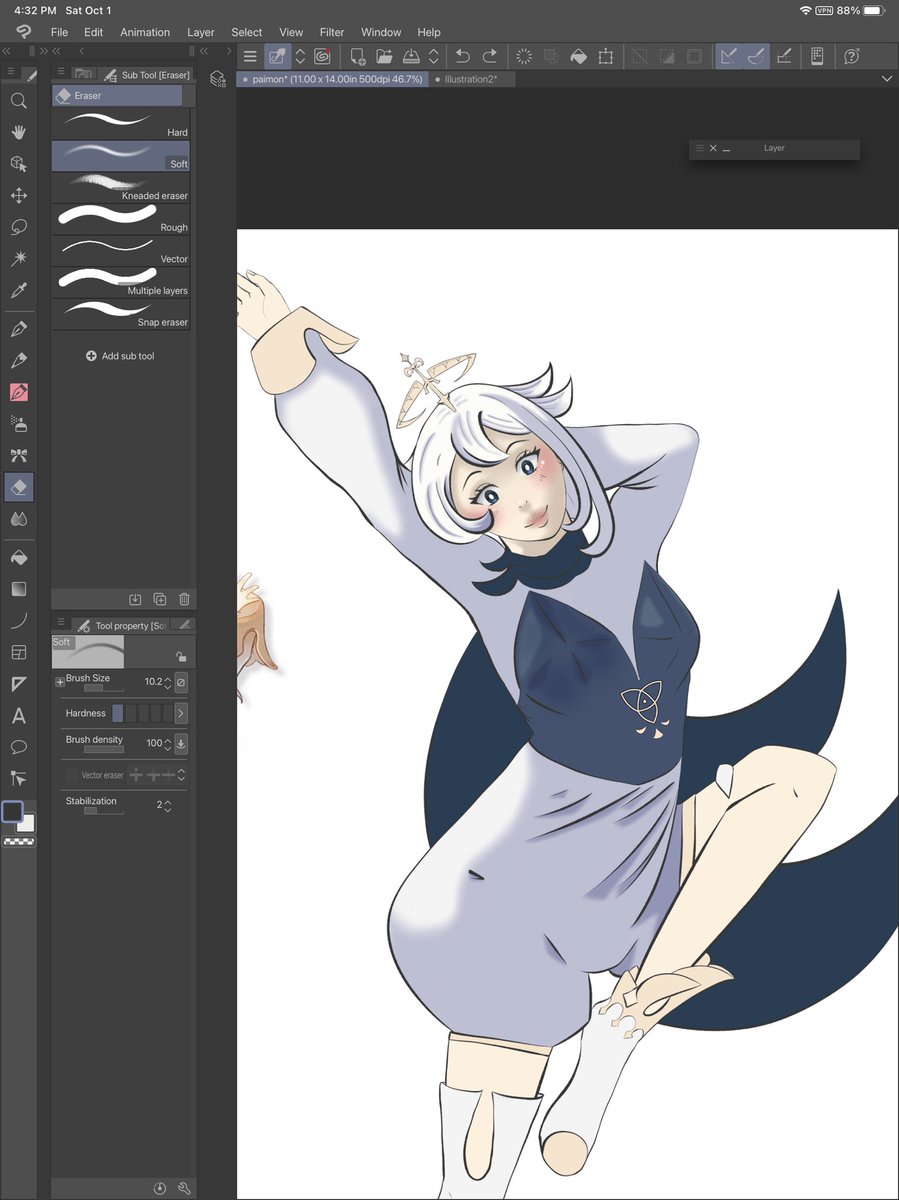This screenshot has height=1200, width=899.
Task: Open stepper arrows after Clip Studio icon
Action: (300, 57)
